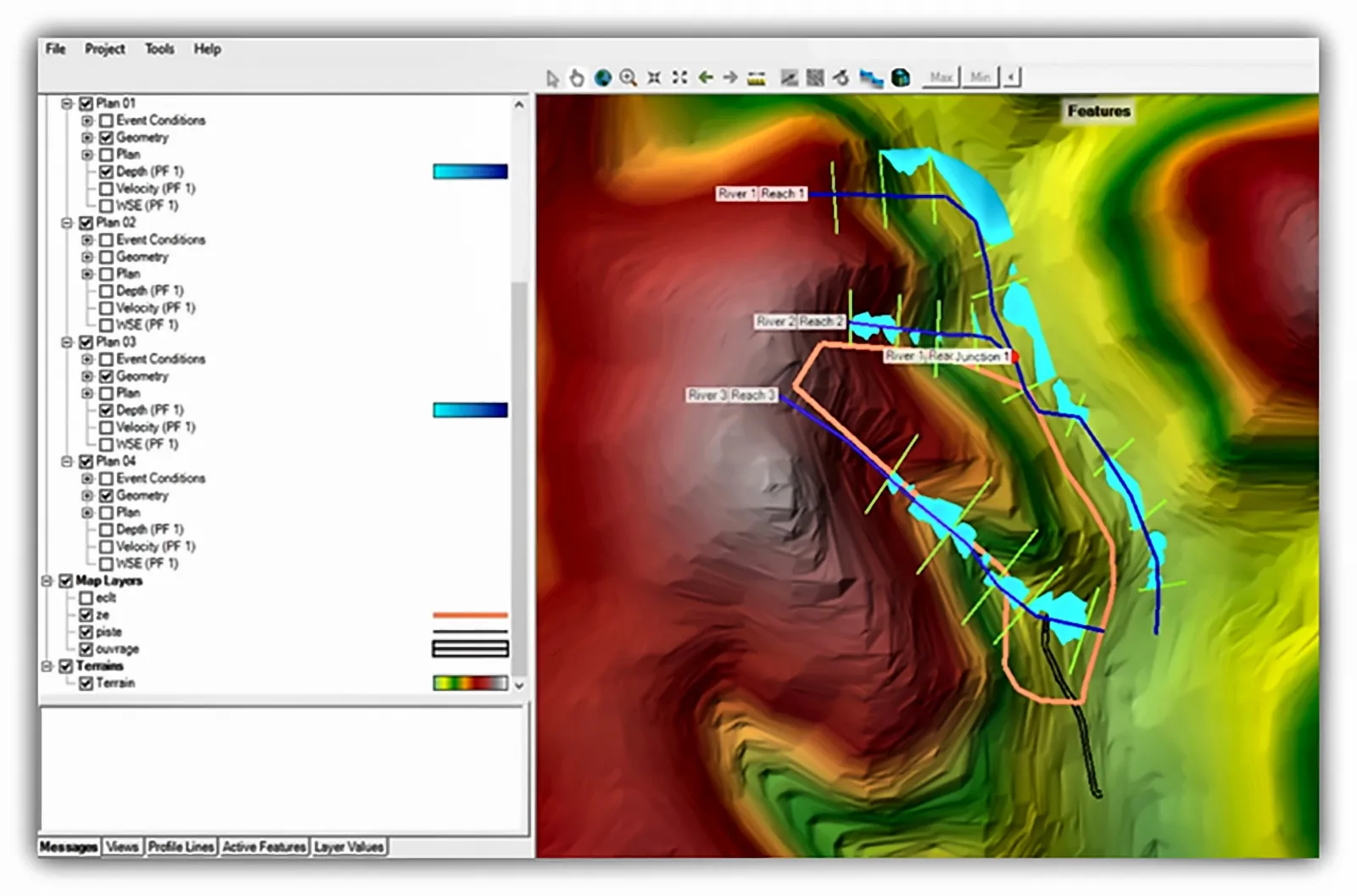The image size is (1357, 896).
Task: Select the magnifier zoom-in tool
Action: point(628,78)
